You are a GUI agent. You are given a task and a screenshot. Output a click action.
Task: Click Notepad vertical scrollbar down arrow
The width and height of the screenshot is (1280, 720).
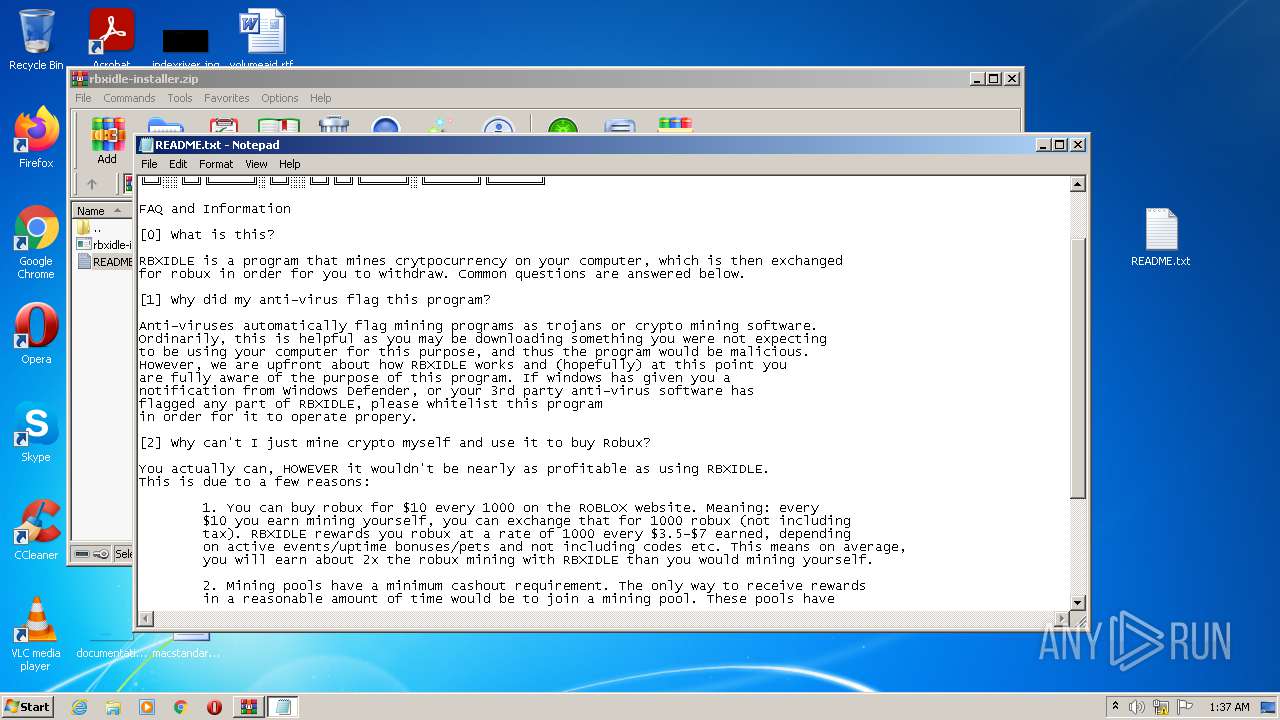tap(1078, 602)
